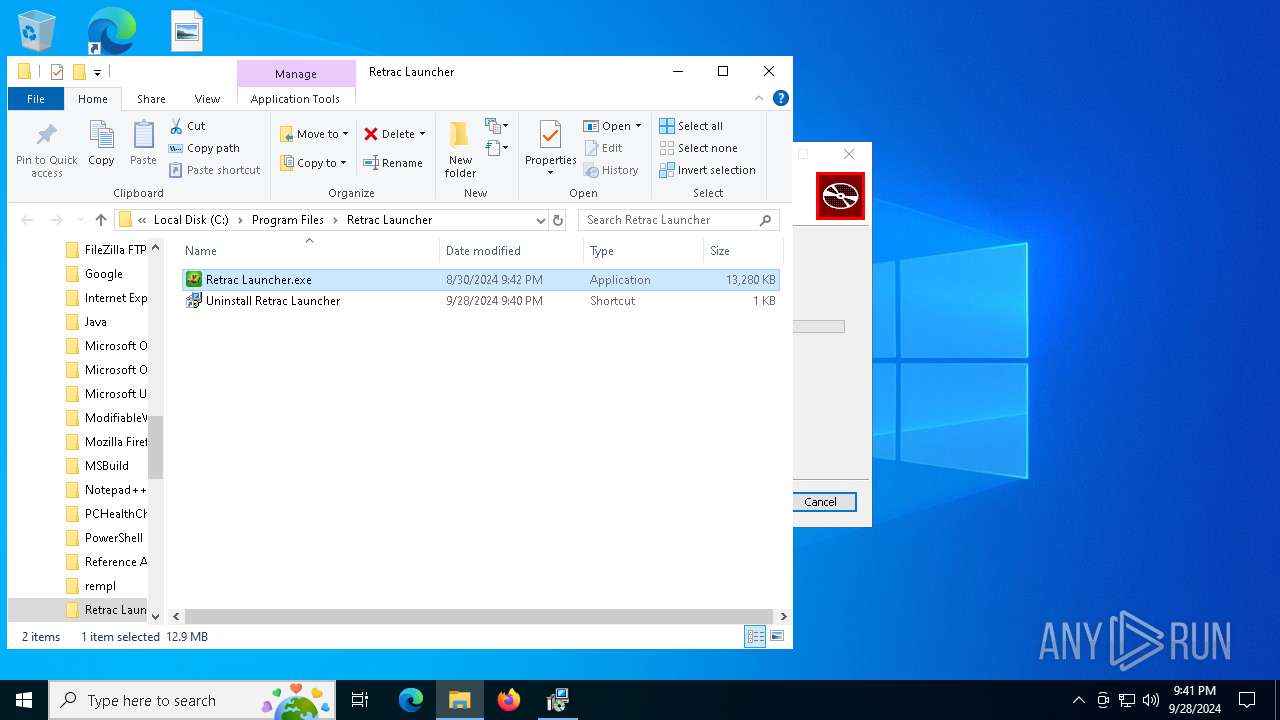Click Invert selection
The width and height of the screenshot is (1280, 720).
707,170
